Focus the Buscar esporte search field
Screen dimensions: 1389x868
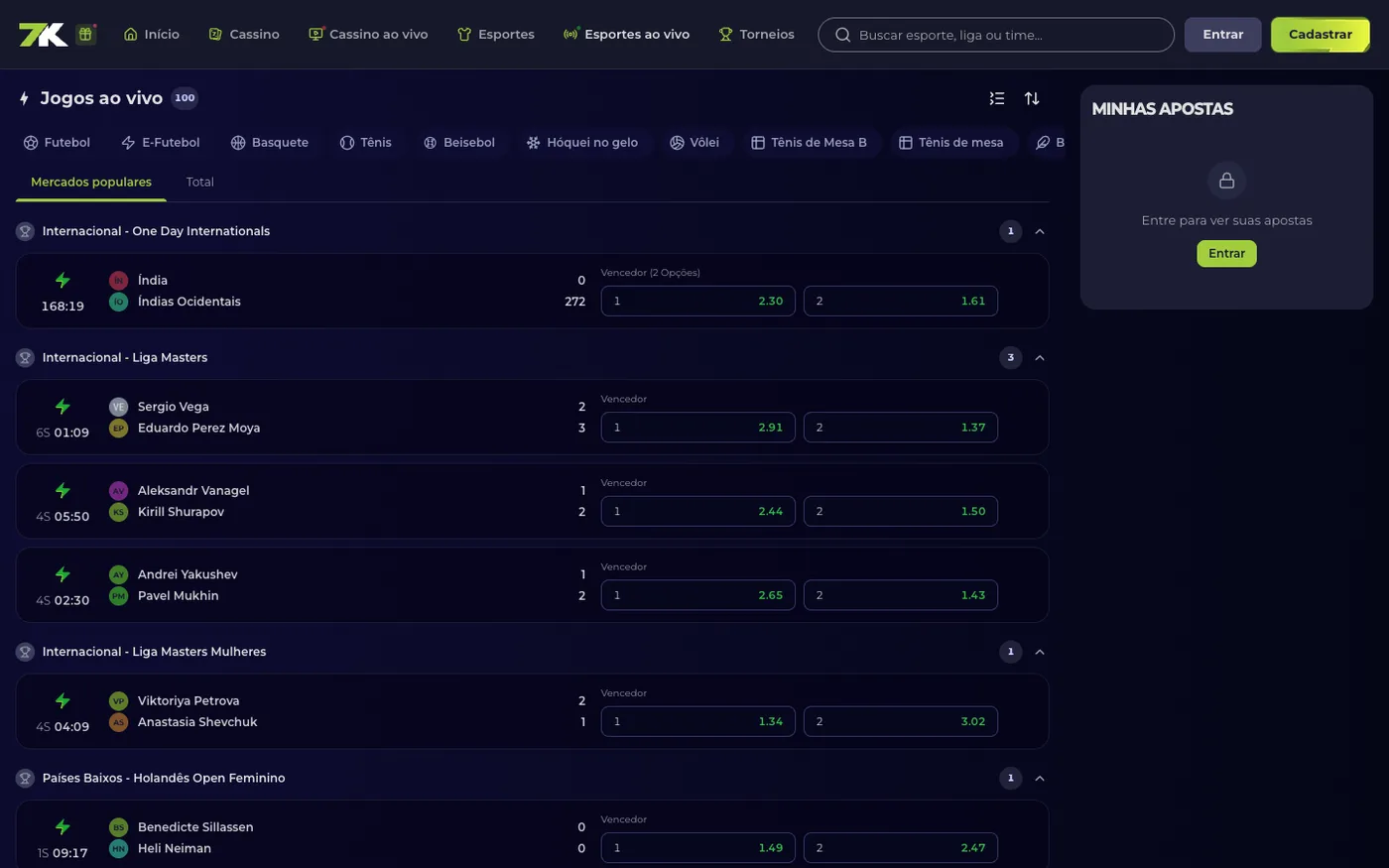coord(996,35)
